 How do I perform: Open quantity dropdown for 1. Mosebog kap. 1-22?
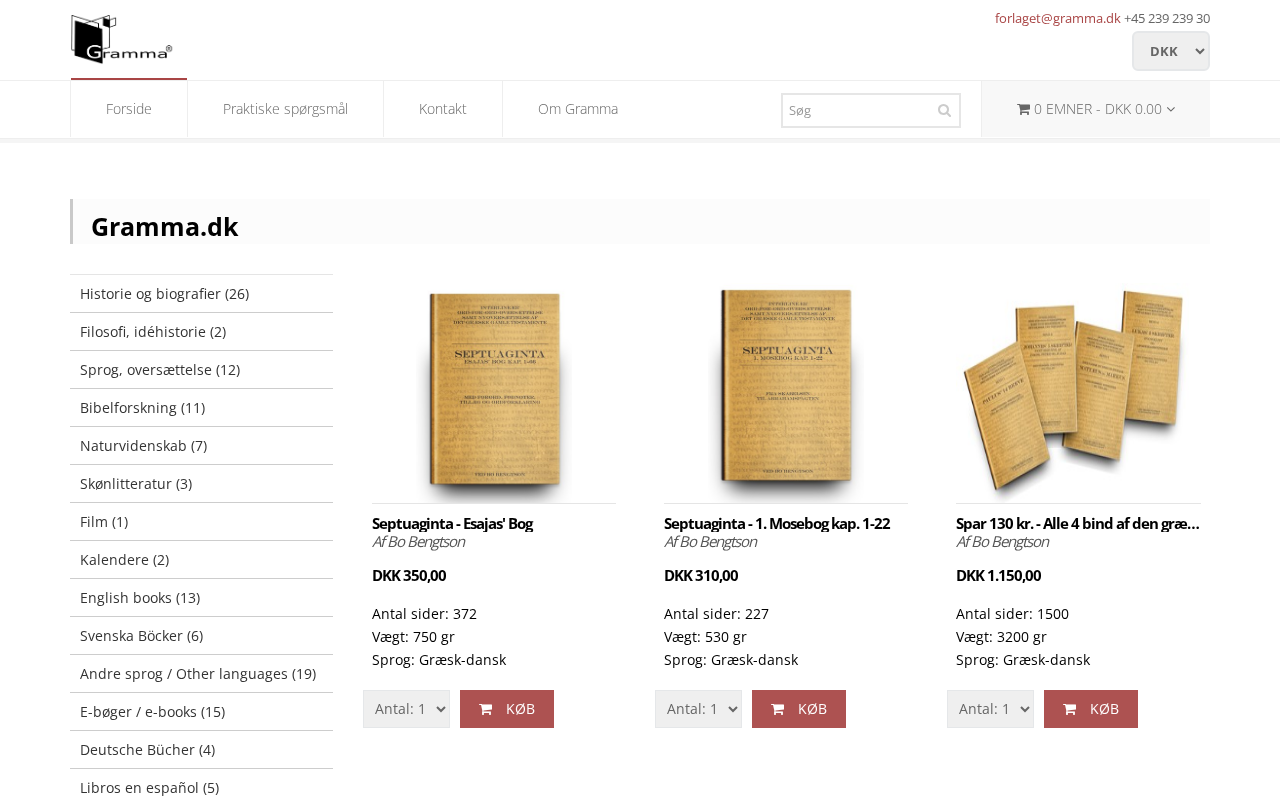click(x=698, y=709)
